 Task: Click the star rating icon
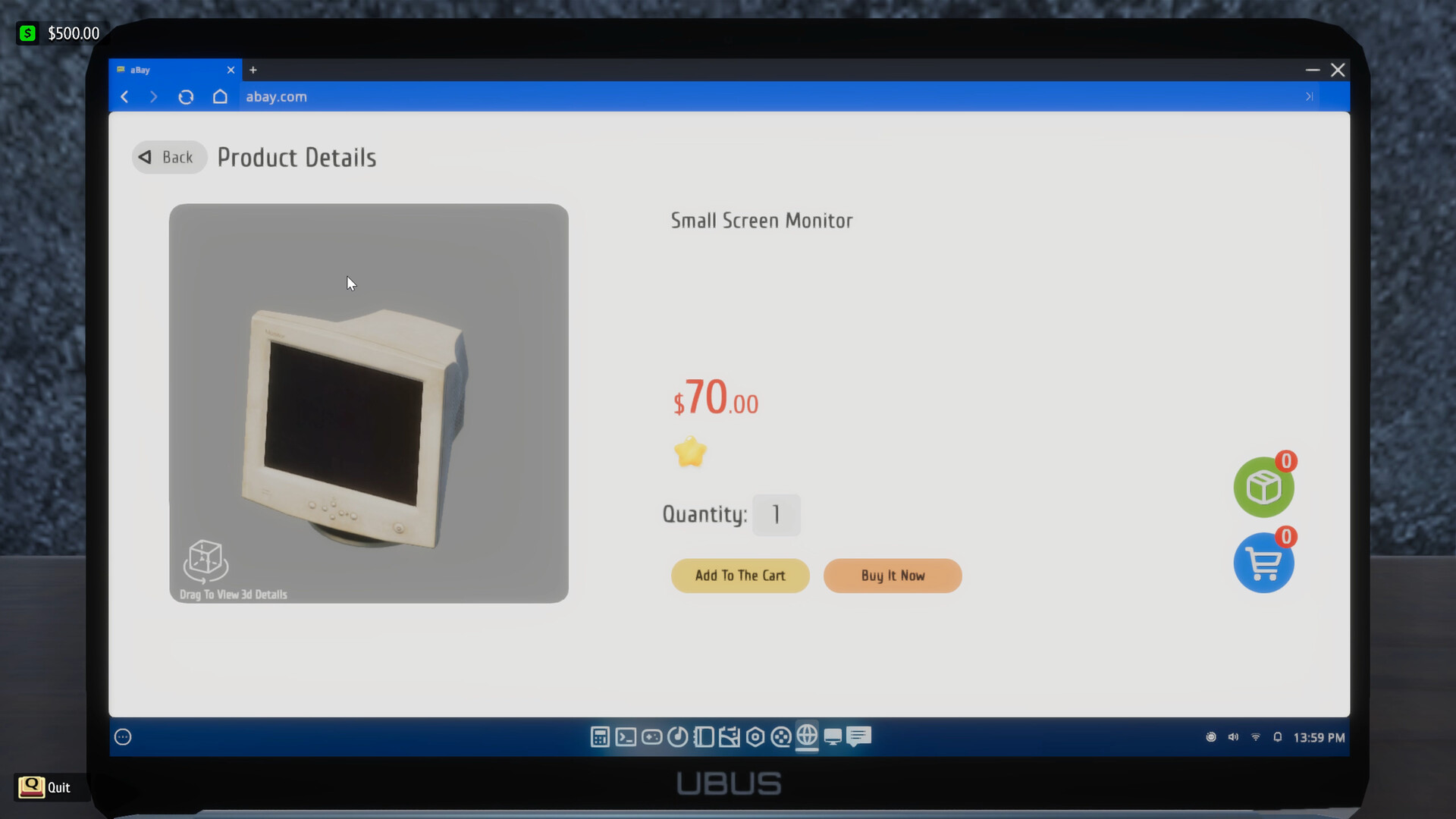[690, 452]
